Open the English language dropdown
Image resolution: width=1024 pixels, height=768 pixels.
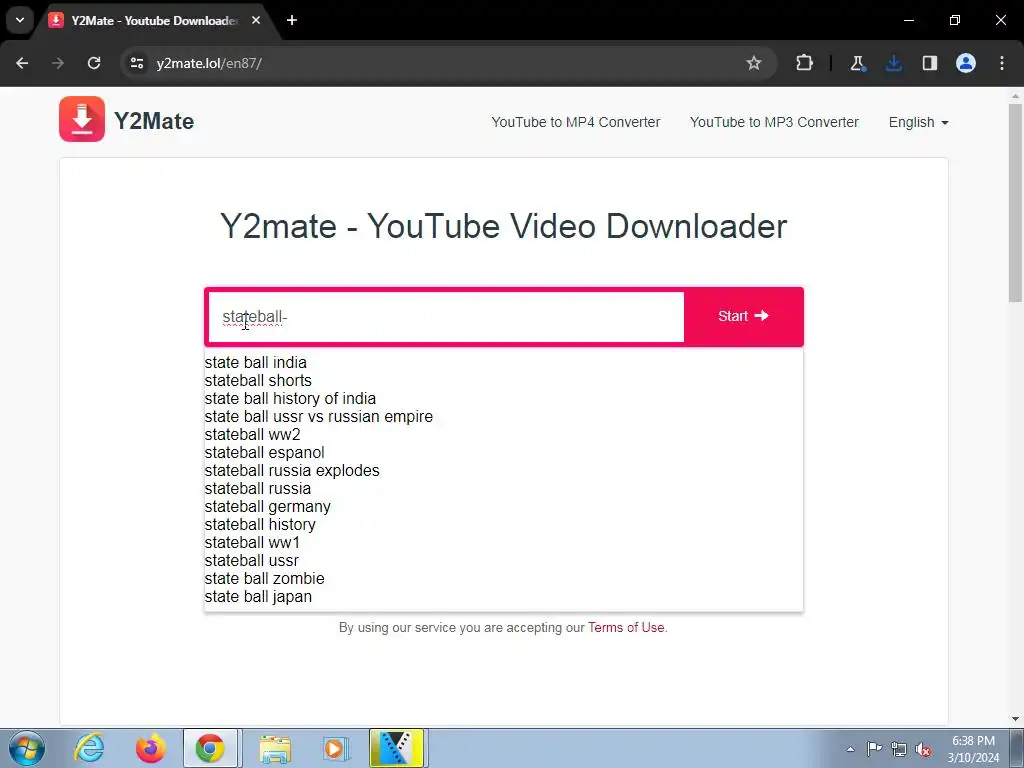(918, 122)
